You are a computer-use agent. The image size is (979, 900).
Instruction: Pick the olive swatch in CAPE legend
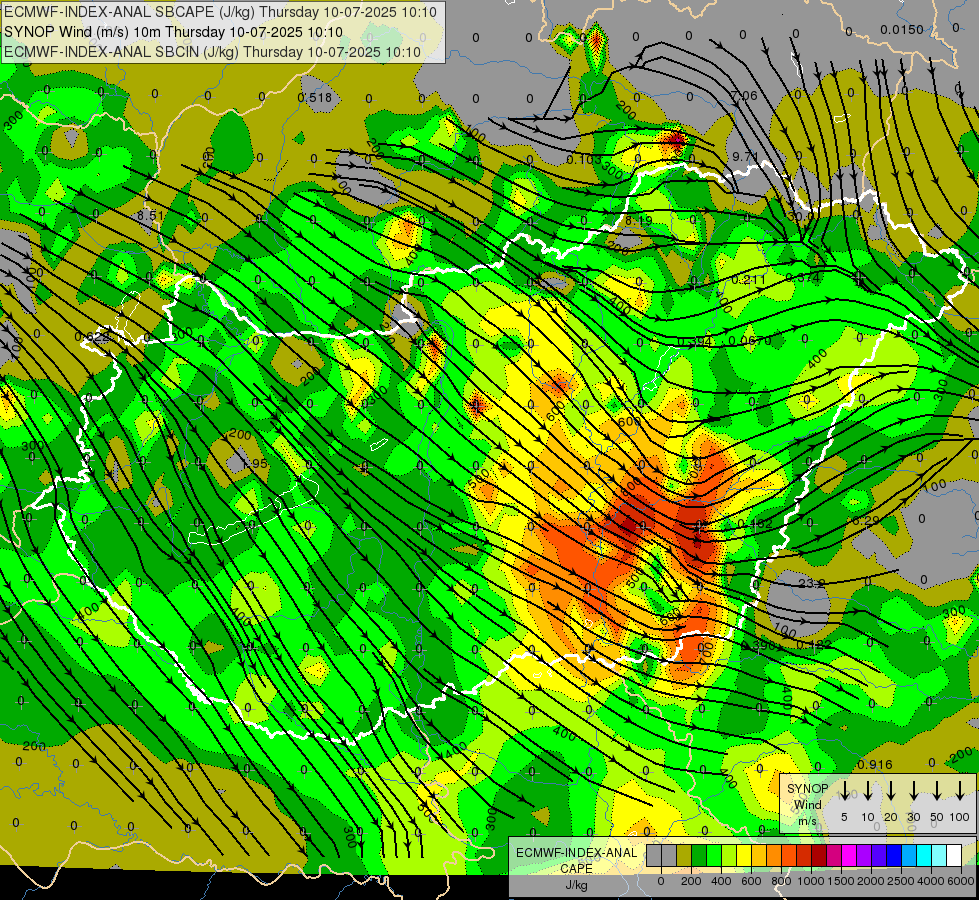684,855
